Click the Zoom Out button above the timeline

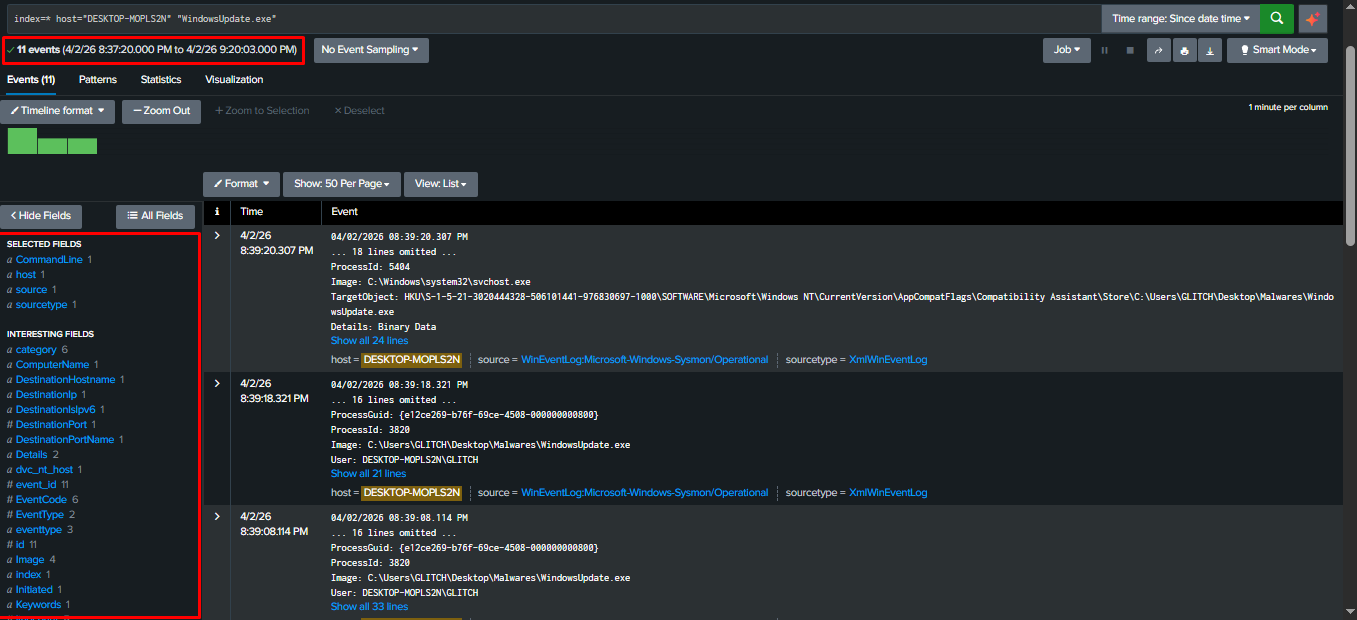(x=161, y=111)
